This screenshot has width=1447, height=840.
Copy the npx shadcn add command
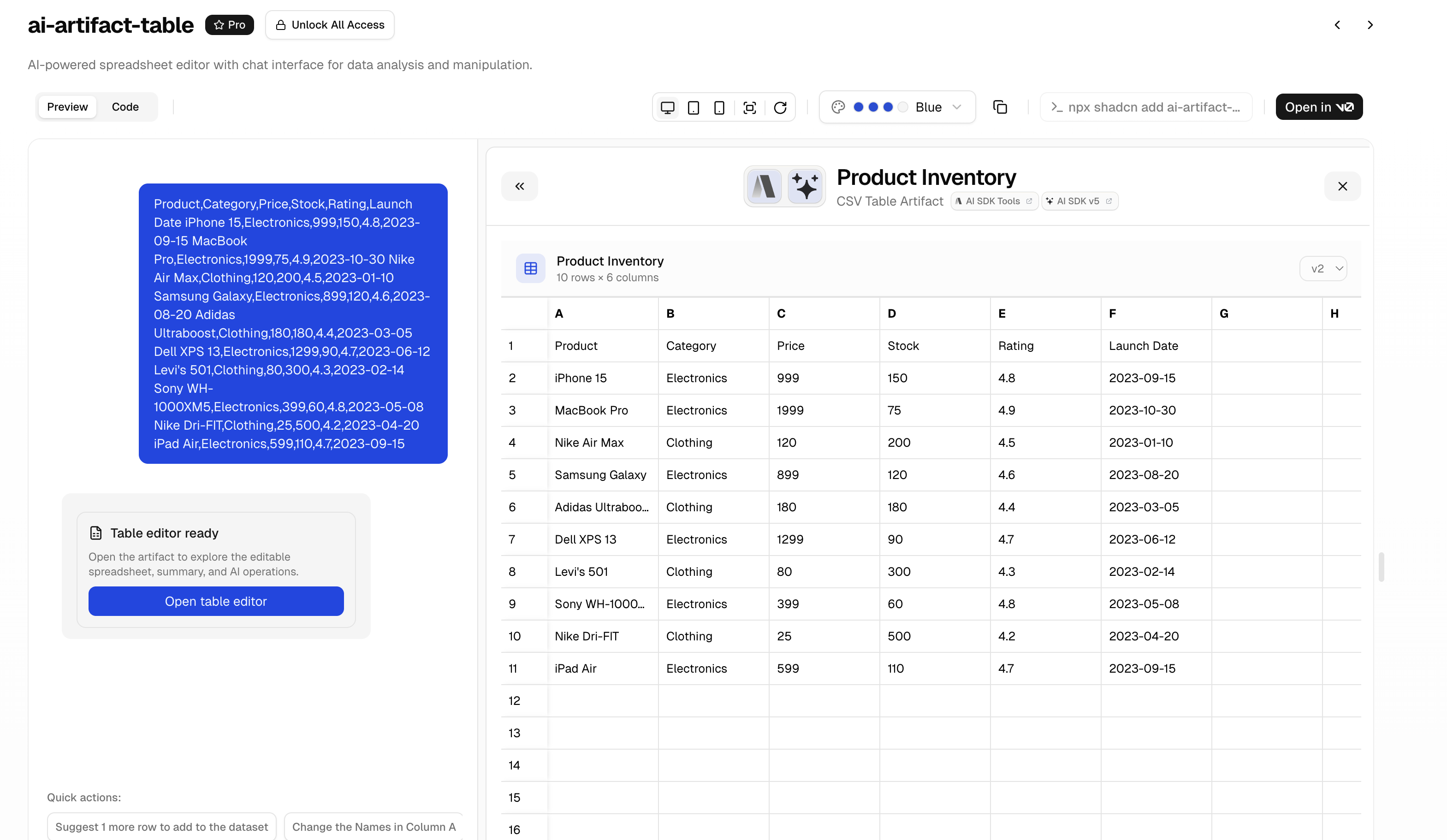(1145, 107)
